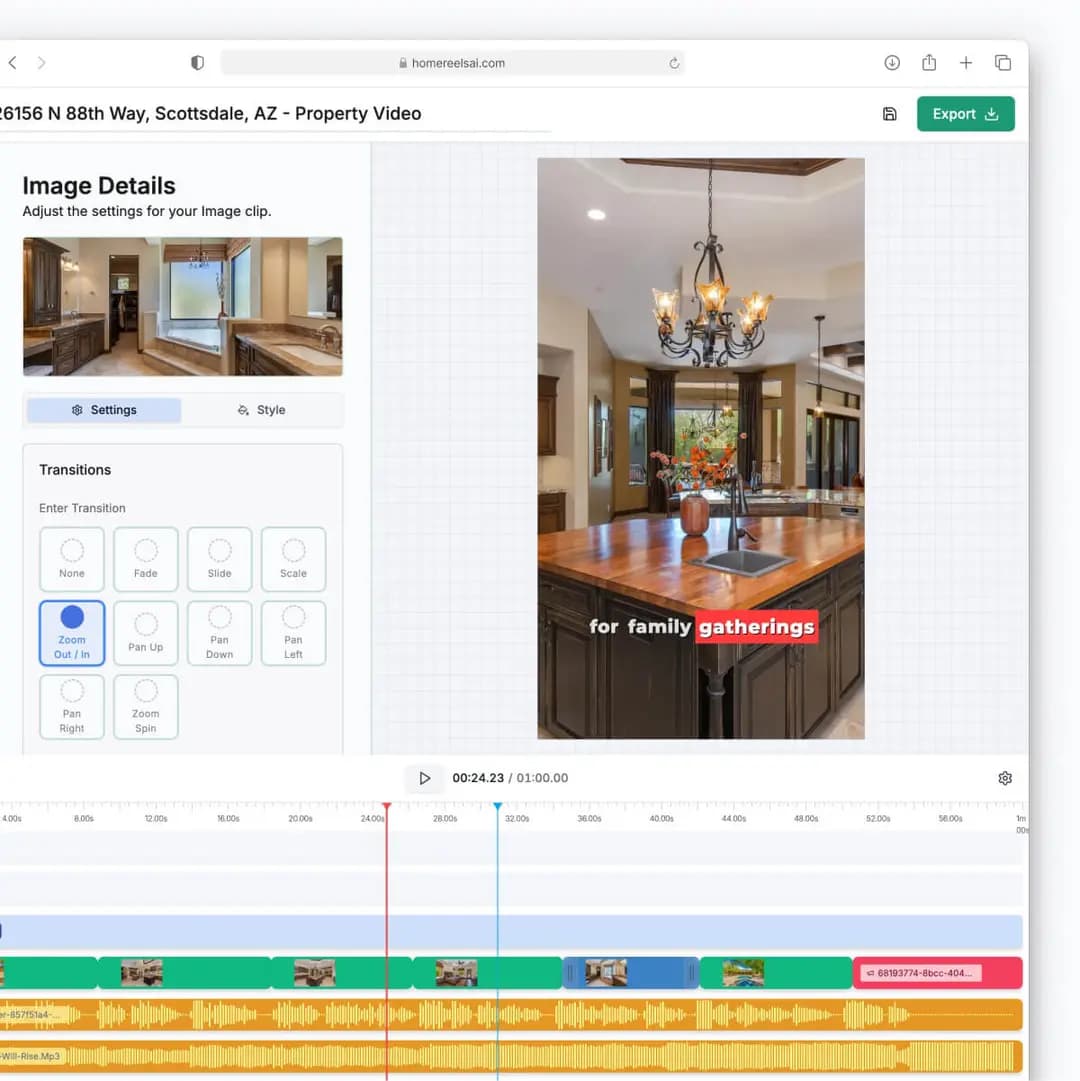Click the browser downloads icon

click(x=891, y=62)
